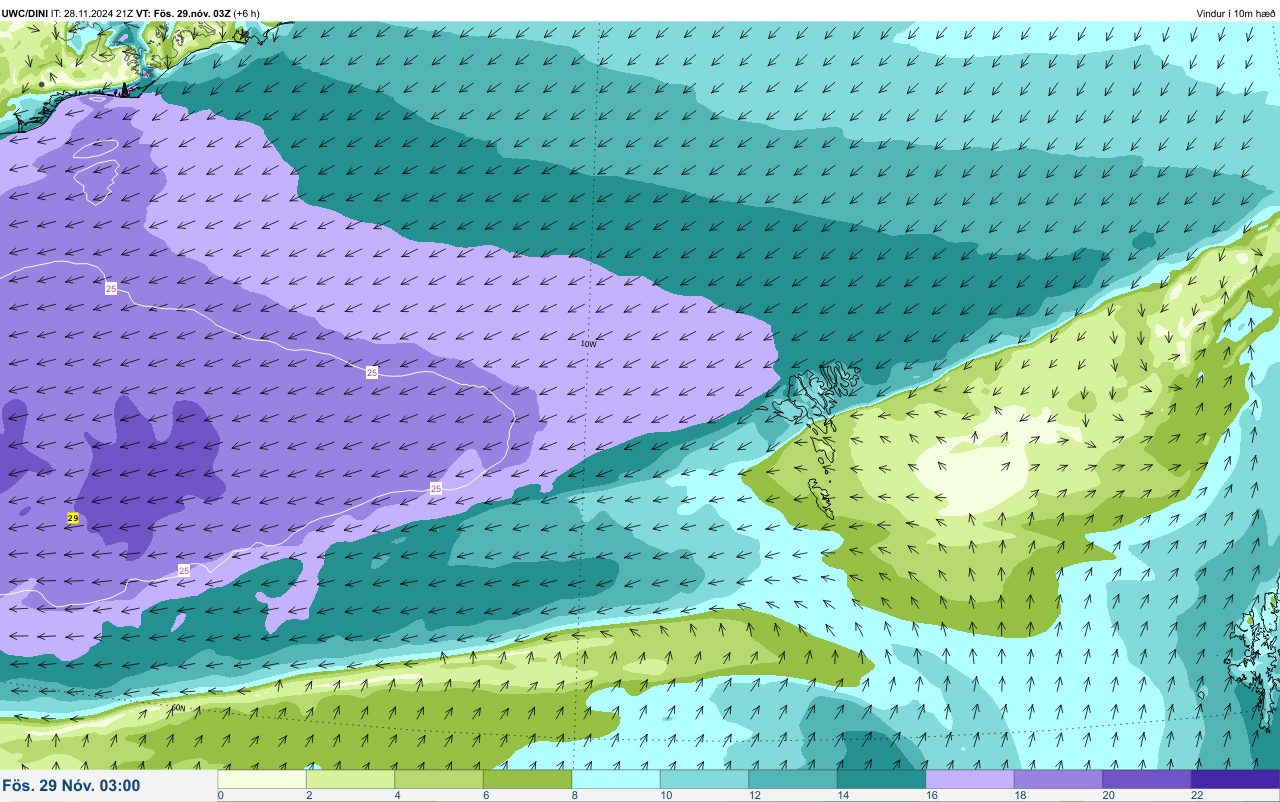Screen dimensions: 1280x802
Task: Click the "60N" latitude label
Action: point(178,708)
